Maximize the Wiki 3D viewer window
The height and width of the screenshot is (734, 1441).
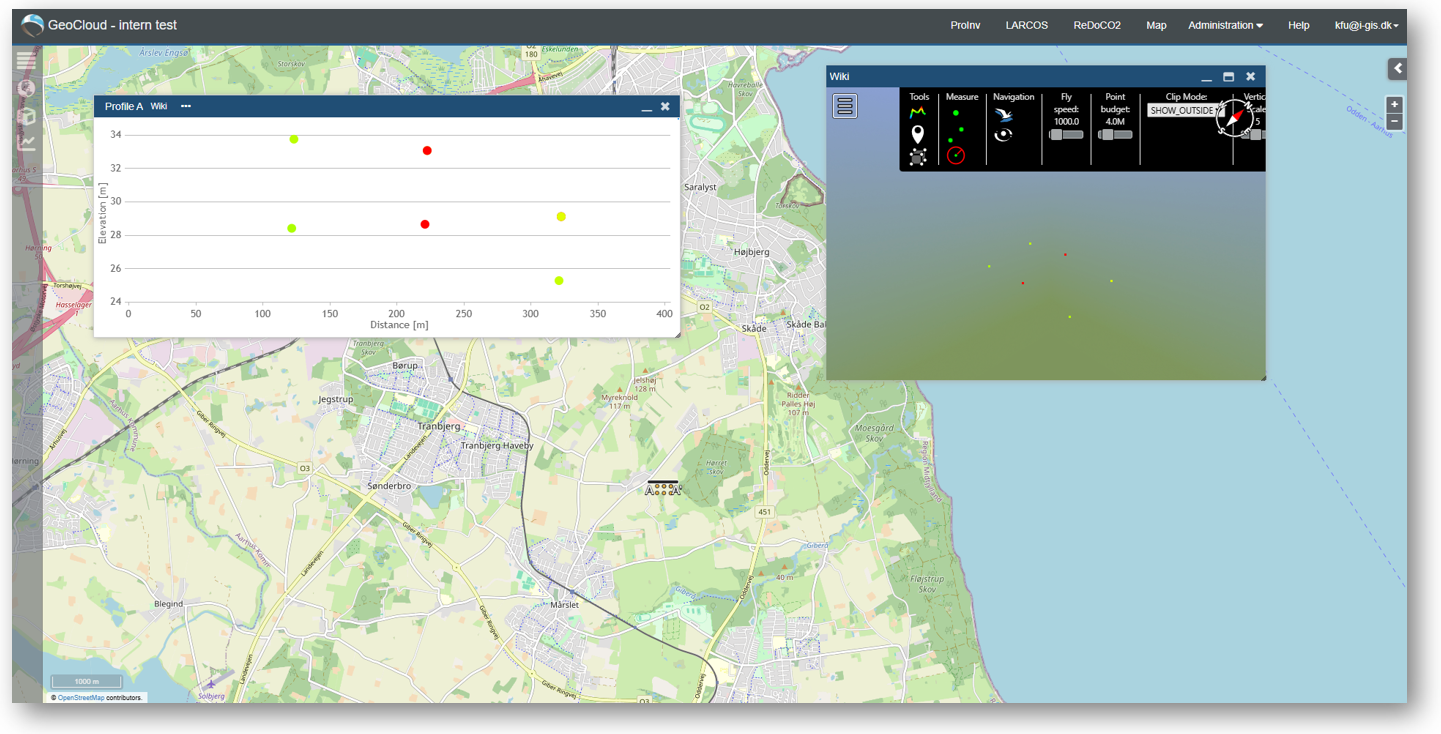pos(1228,76)
